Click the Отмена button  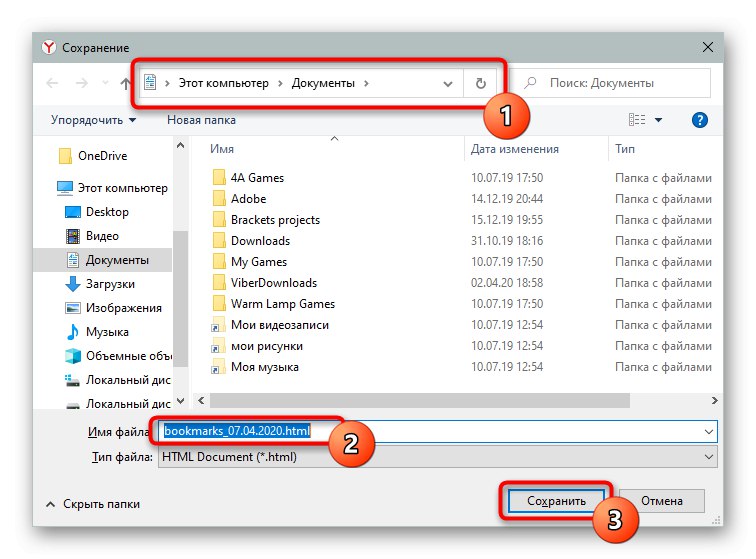(662, 501)
